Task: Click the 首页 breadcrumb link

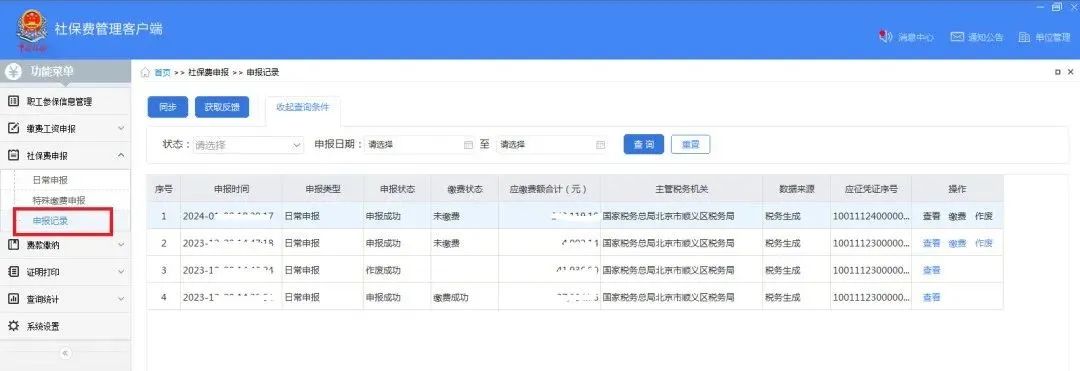Action: coord(162,72)
